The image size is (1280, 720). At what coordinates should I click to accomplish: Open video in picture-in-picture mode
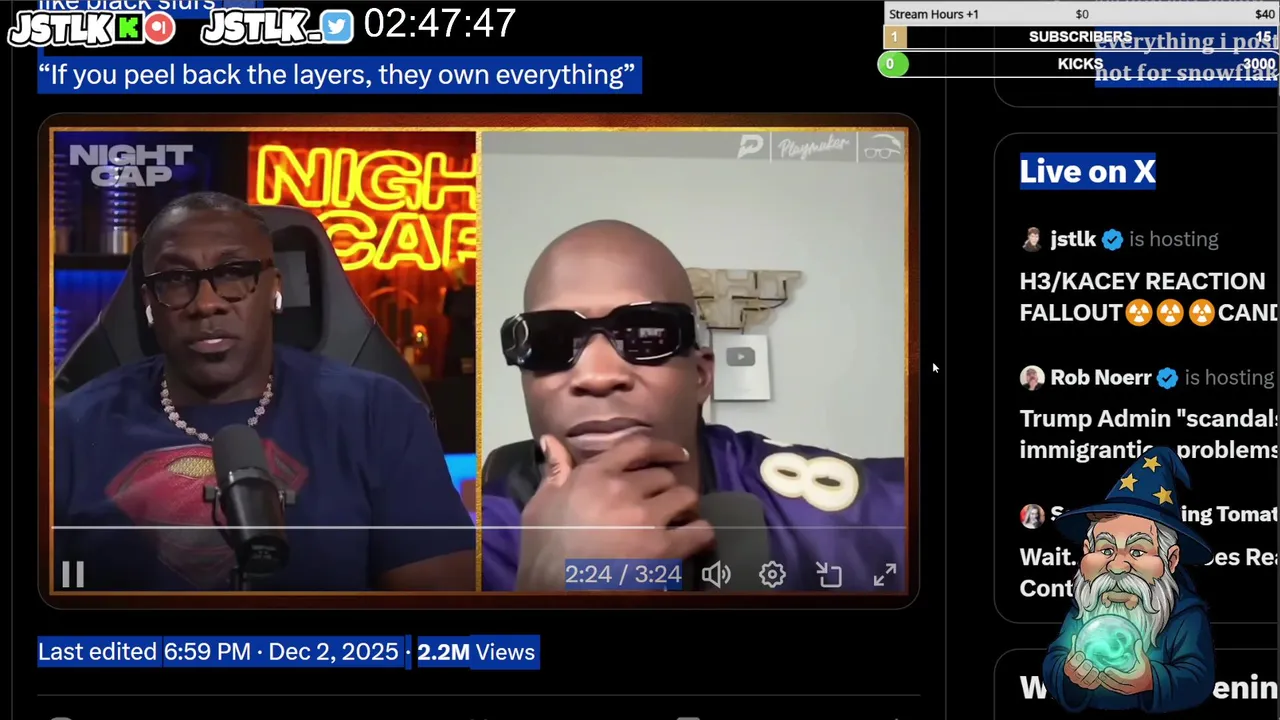pos(828,574)
